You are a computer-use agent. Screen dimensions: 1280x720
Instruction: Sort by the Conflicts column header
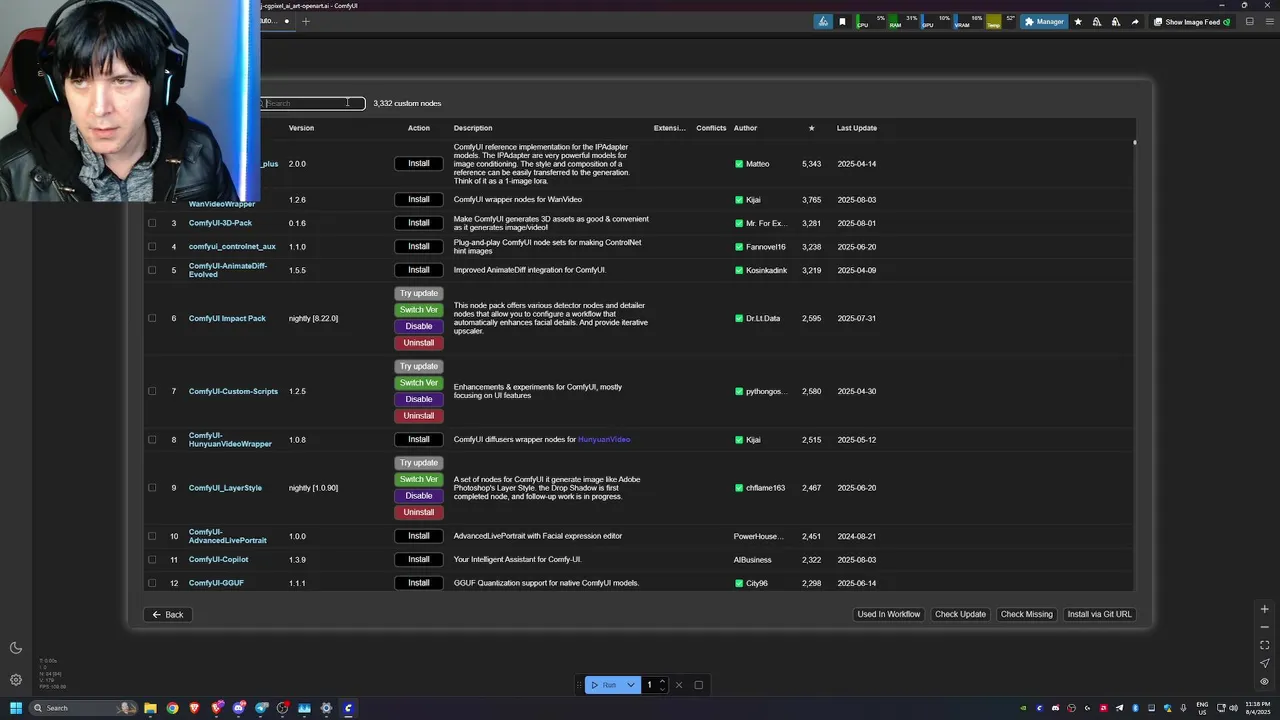[711, 128]
